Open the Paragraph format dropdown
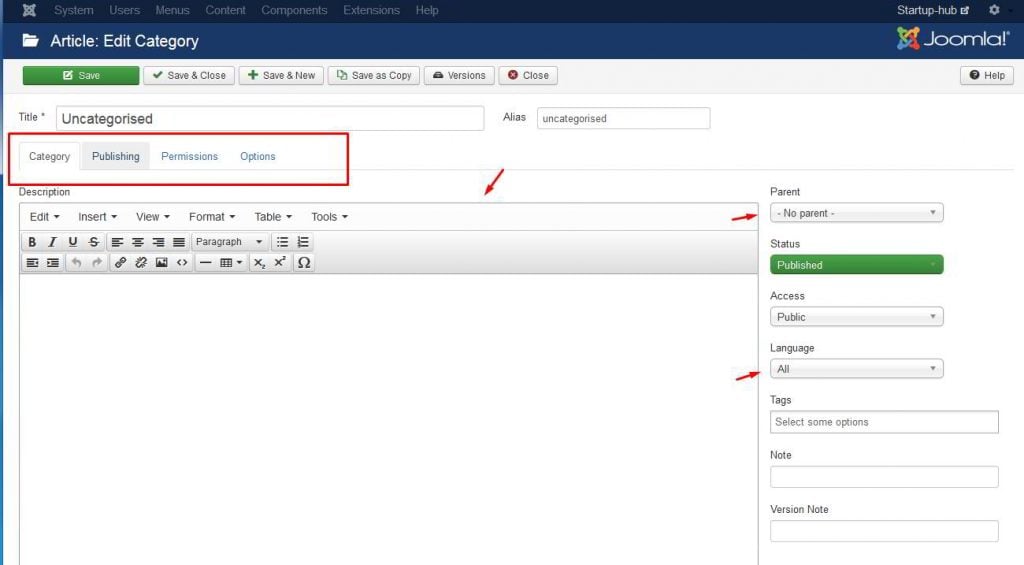Viewport: 1024px width, 565px height. [x=229, y=242]
